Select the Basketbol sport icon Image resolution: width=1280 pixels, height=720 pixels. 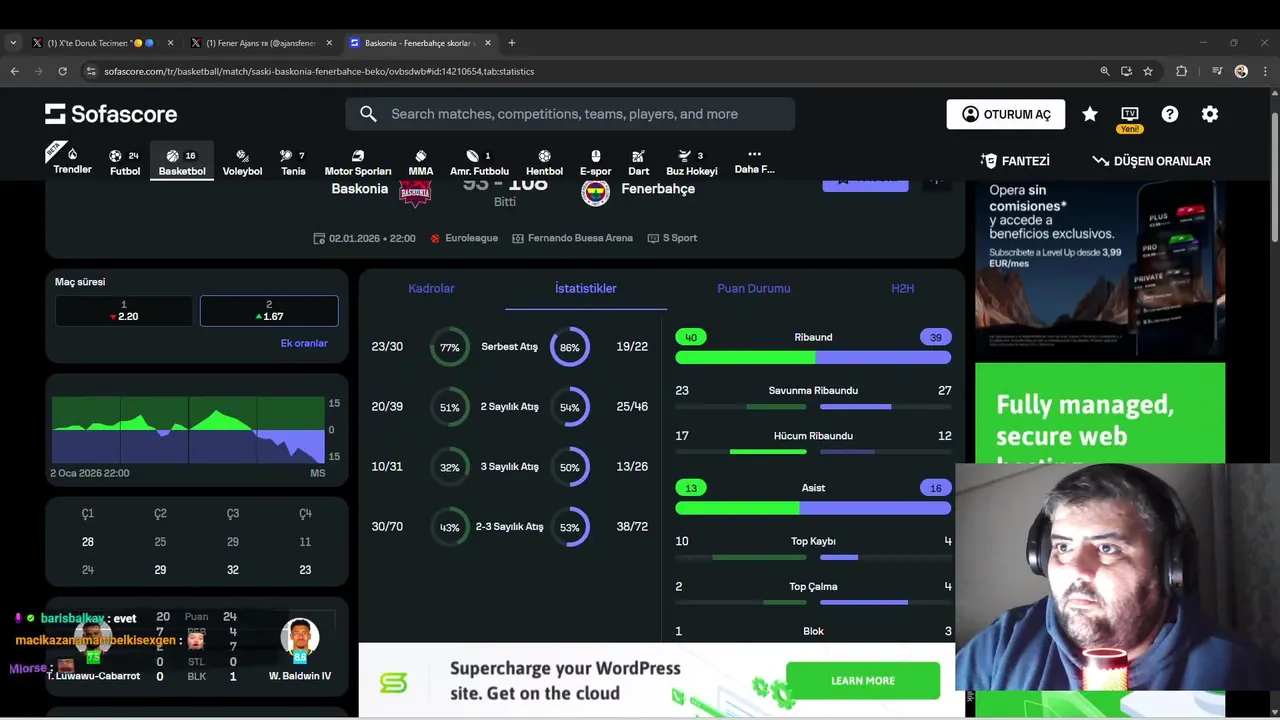coord(182,162)
